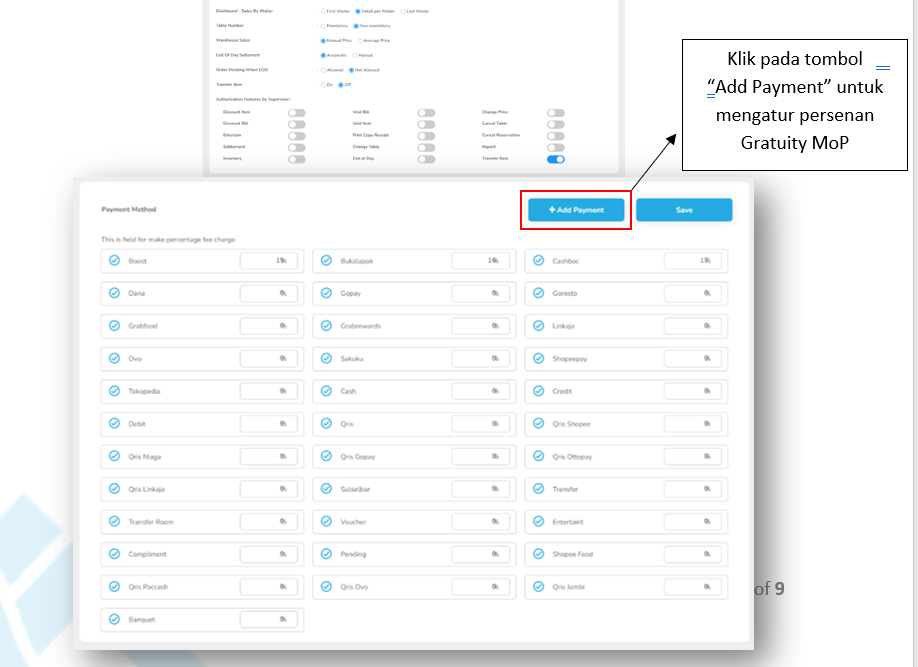
Task: Click the check icon next to Banquet
Action: pyautogui.click(x=114, y=620)
